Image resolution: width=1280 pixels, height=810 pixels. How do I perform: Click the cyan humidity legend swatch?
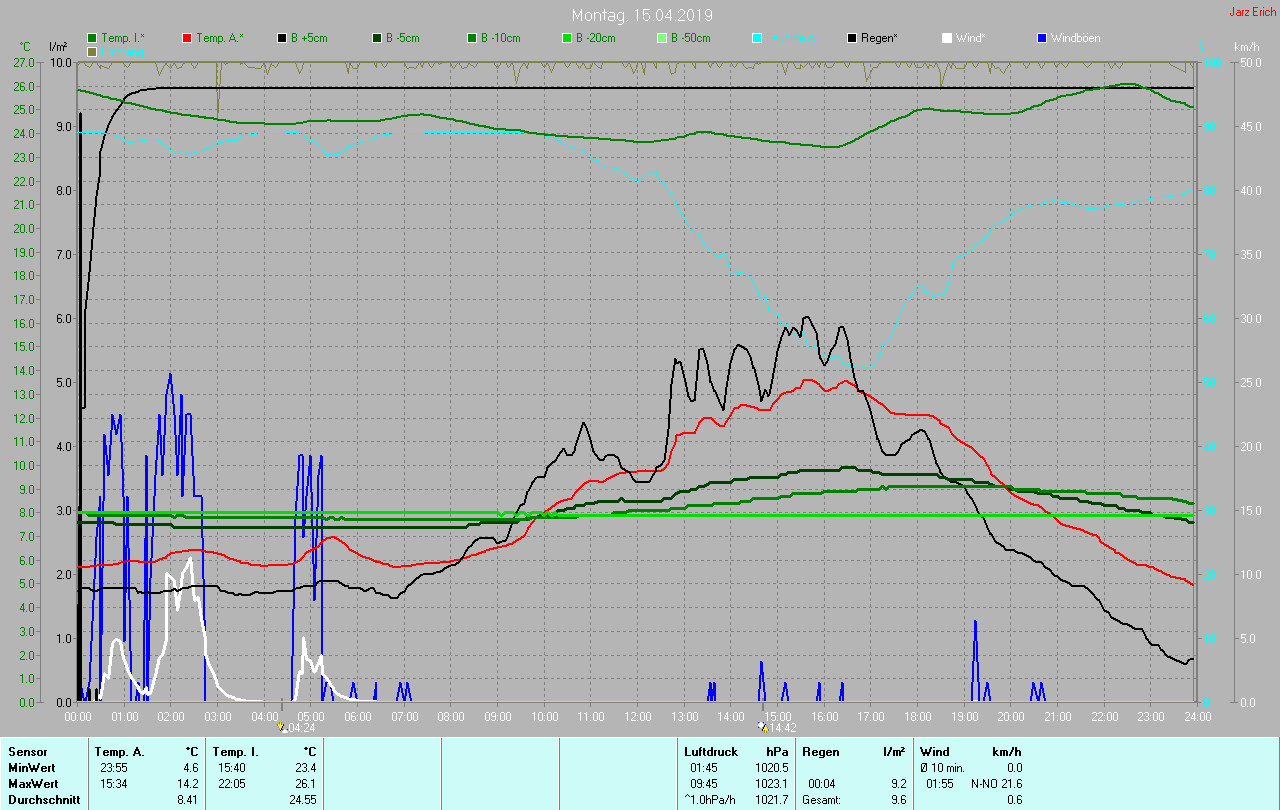coord(757,38)
